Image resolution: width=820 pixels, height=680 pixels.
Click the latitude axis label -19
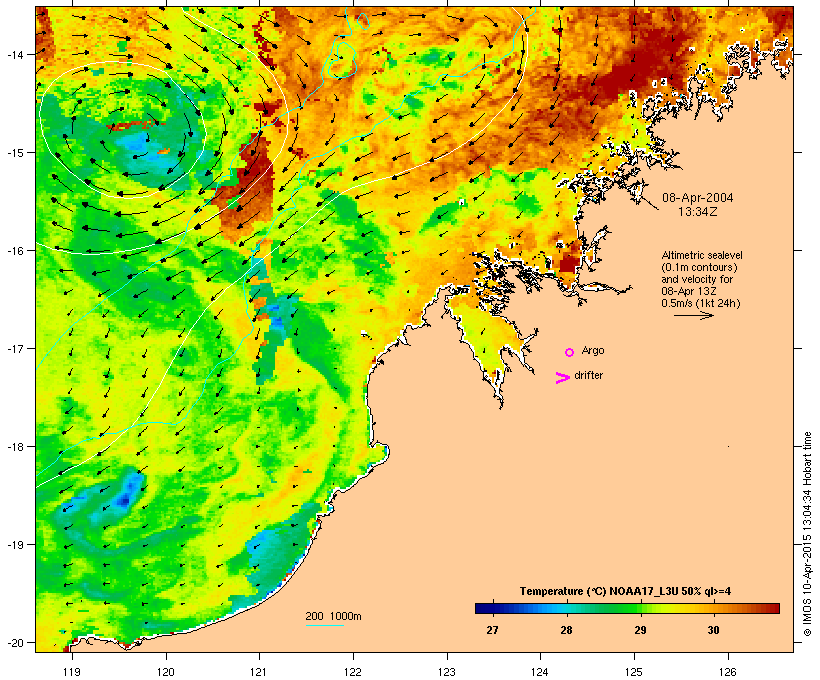pyautogui.click(x=15, y=545)
